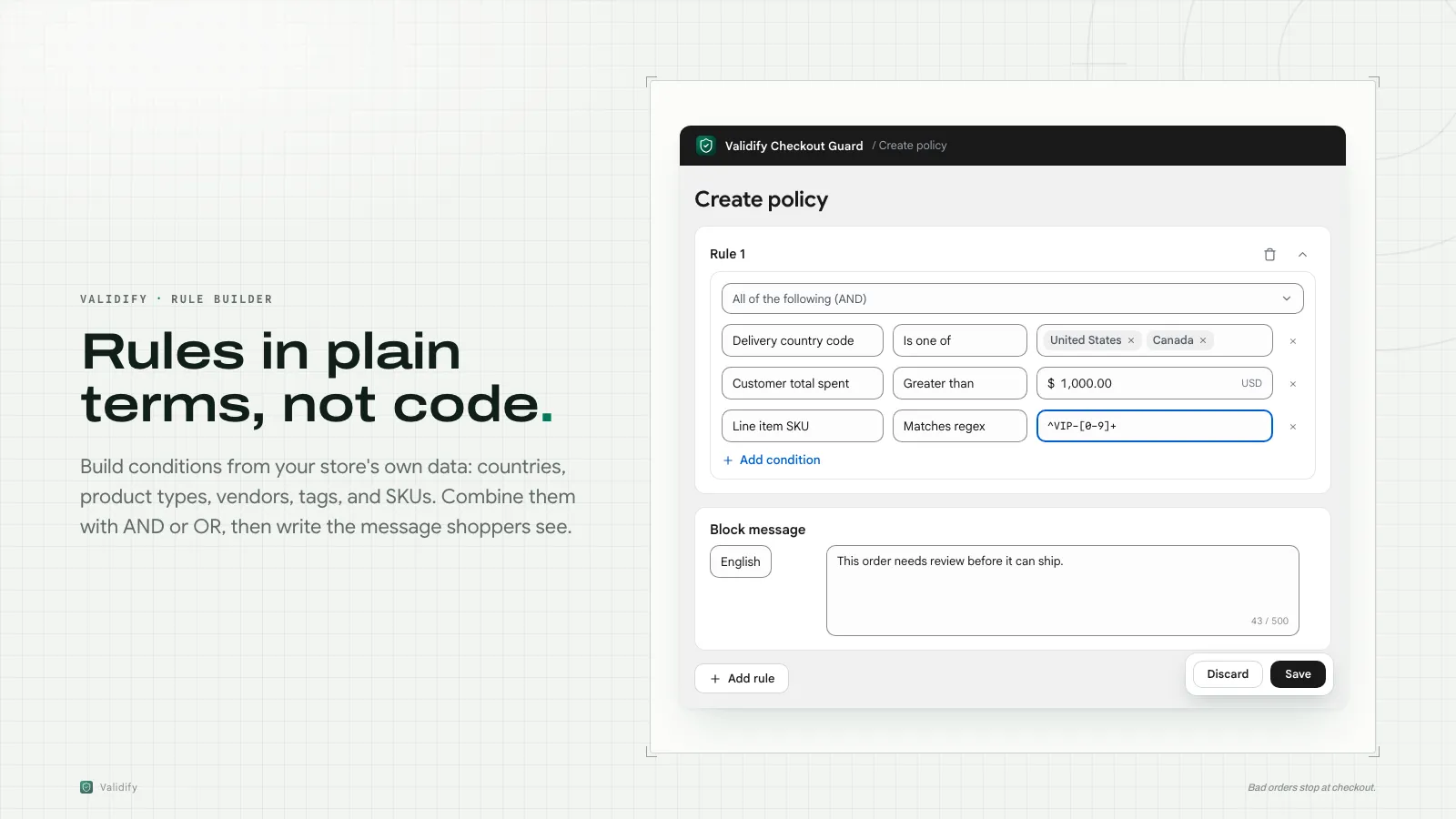Click the $ 1,000.00 amount field

point(1154,383)
